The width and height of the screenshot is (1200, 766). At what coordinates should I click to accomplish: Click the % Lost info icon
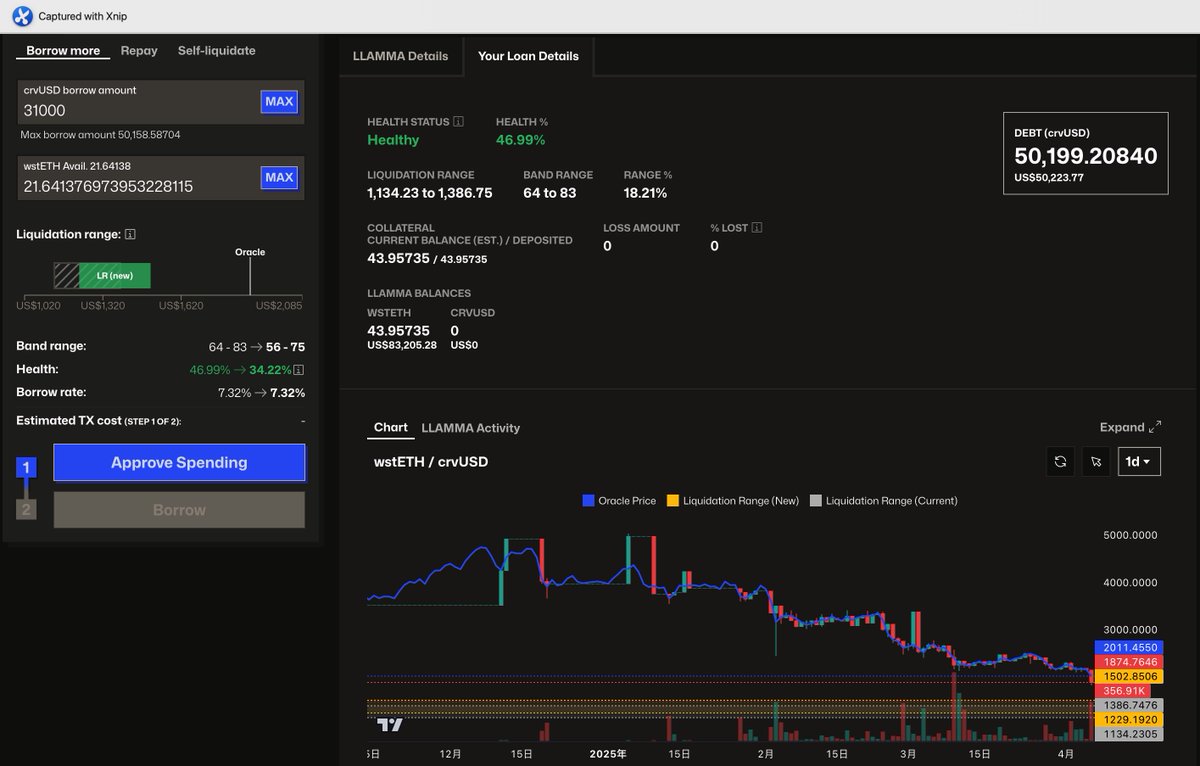[756, 228]
